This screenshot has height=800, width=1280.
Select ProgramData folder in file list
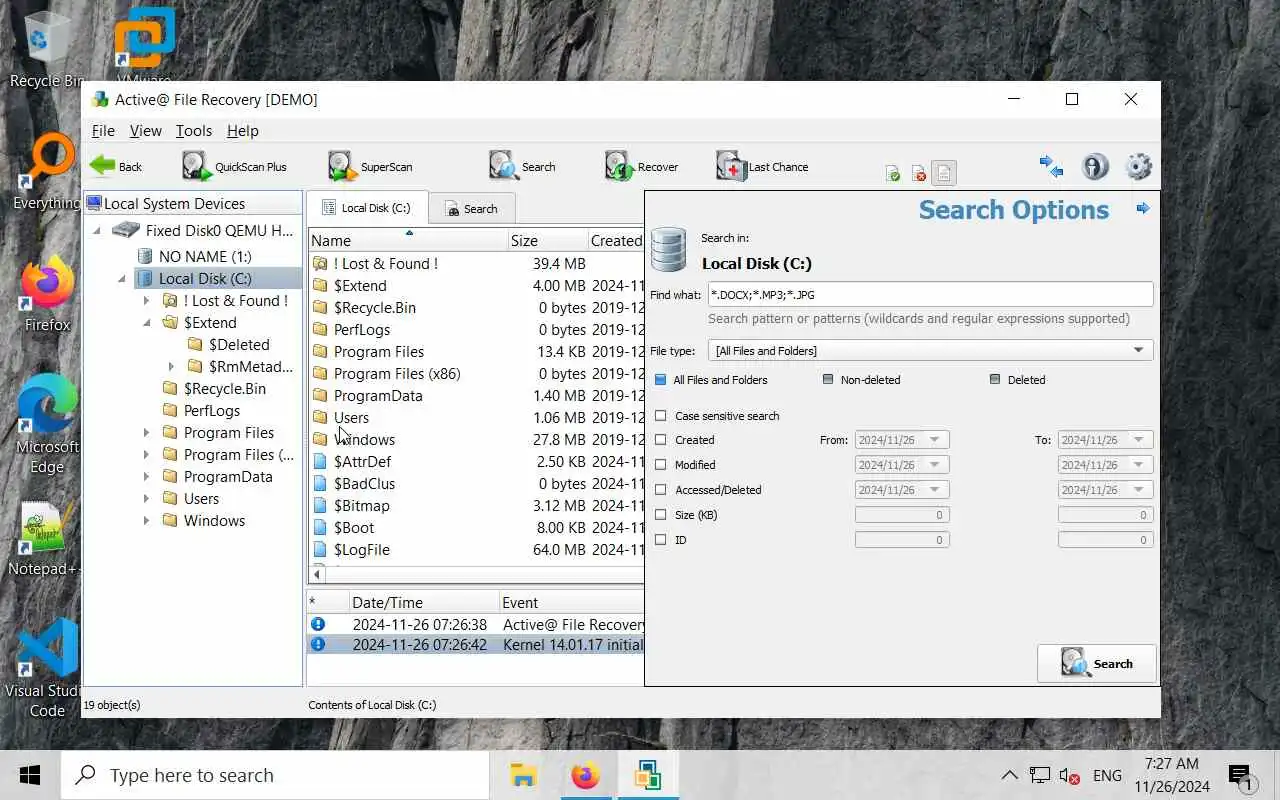pyautogui.click(x=377, y=396)
